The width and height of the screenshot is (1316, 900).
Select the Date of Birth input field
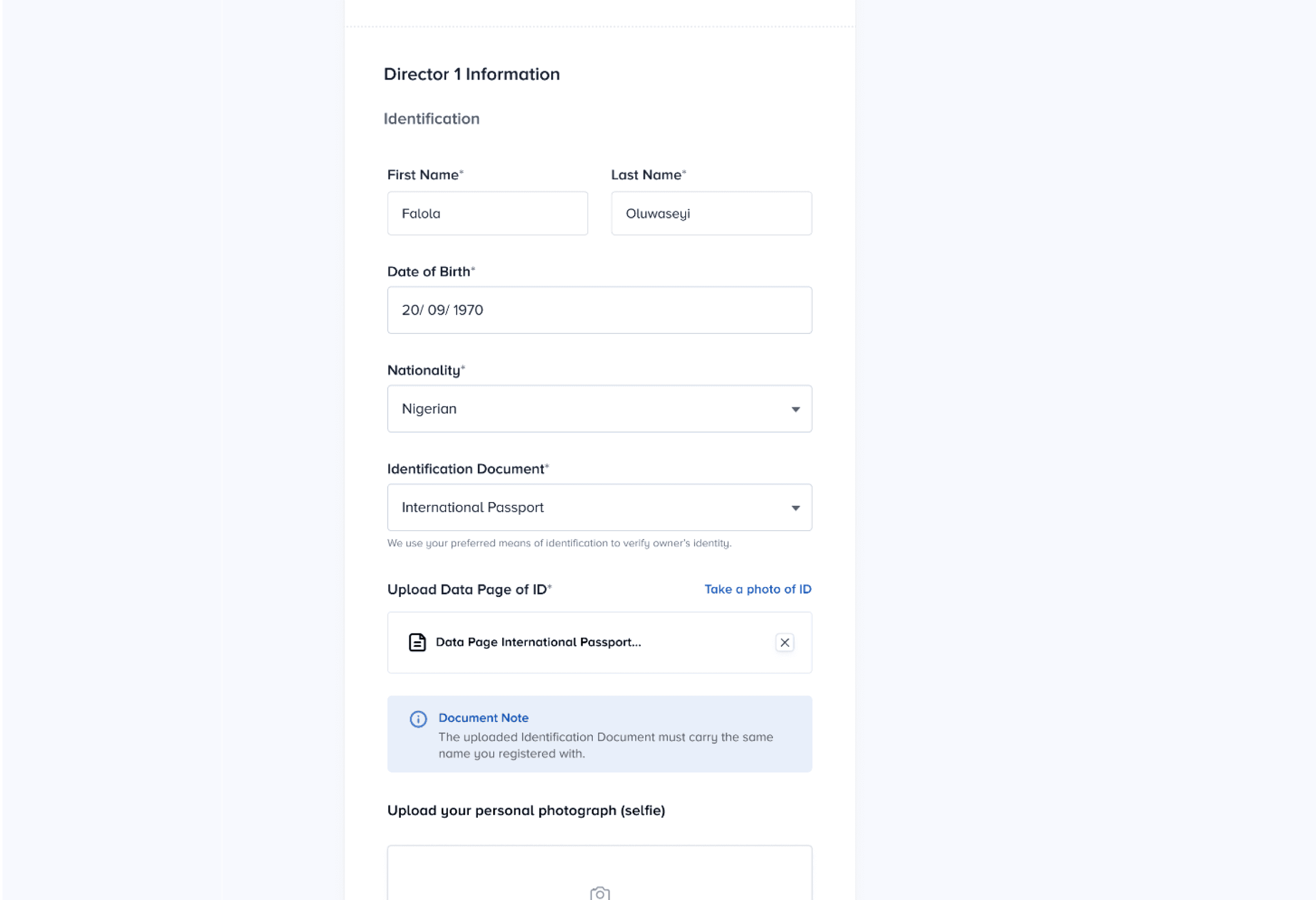[600, 310]
